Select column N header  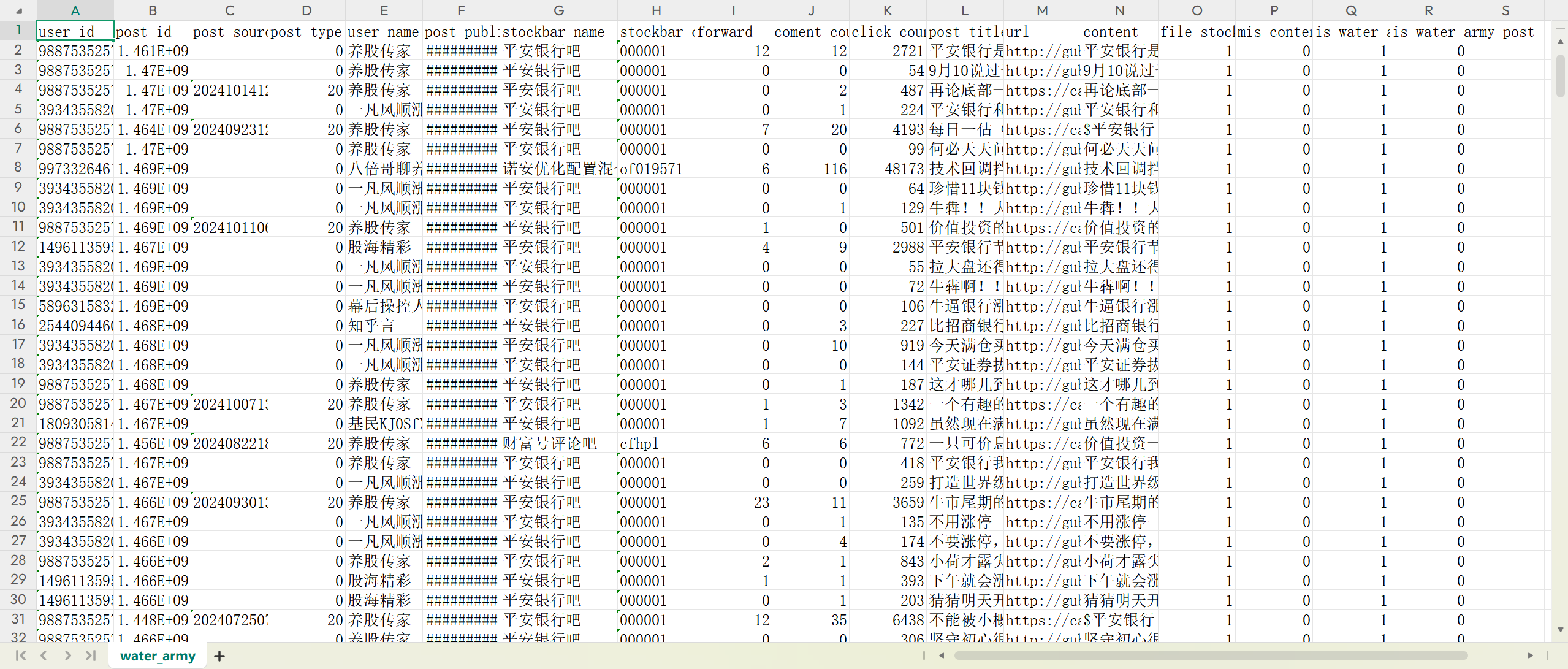[x=1119, y=10]
